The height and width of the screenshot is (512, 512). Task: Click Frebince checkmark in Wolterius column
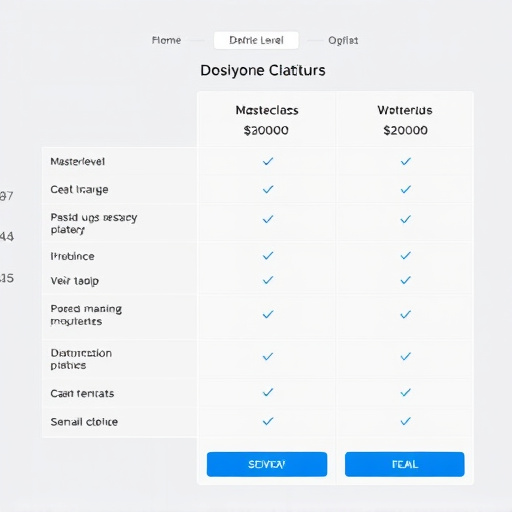(x=405, y=256)
